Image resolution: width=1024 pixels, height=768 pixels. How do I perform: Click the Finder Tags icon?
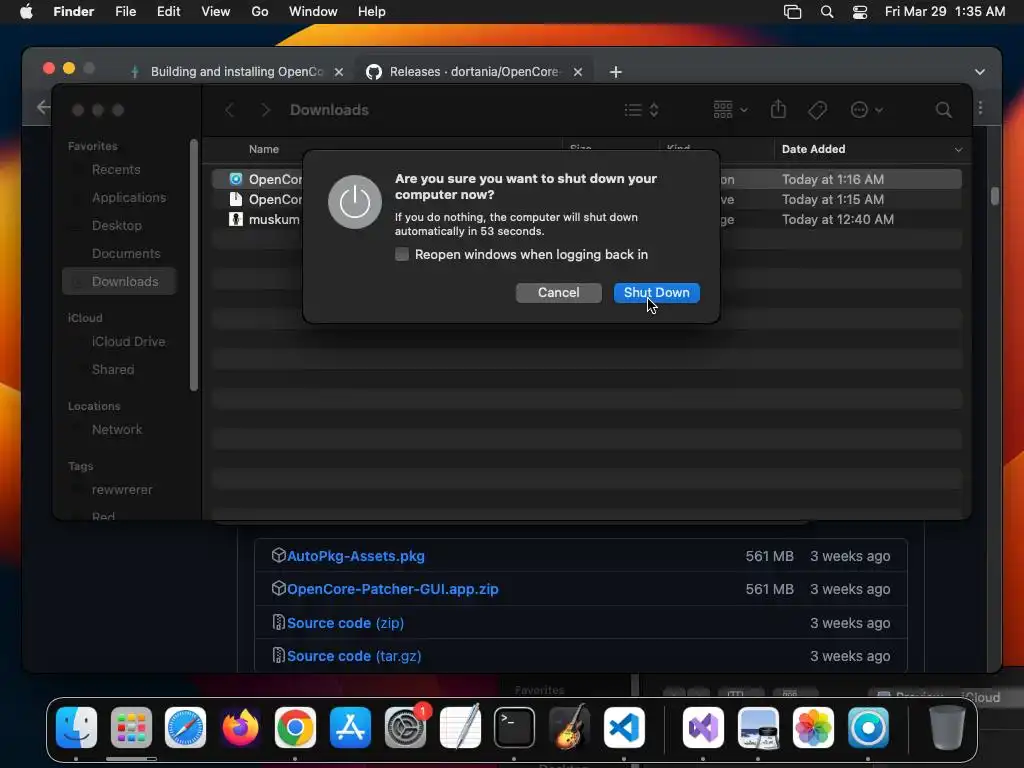click(x=817, y=110)
